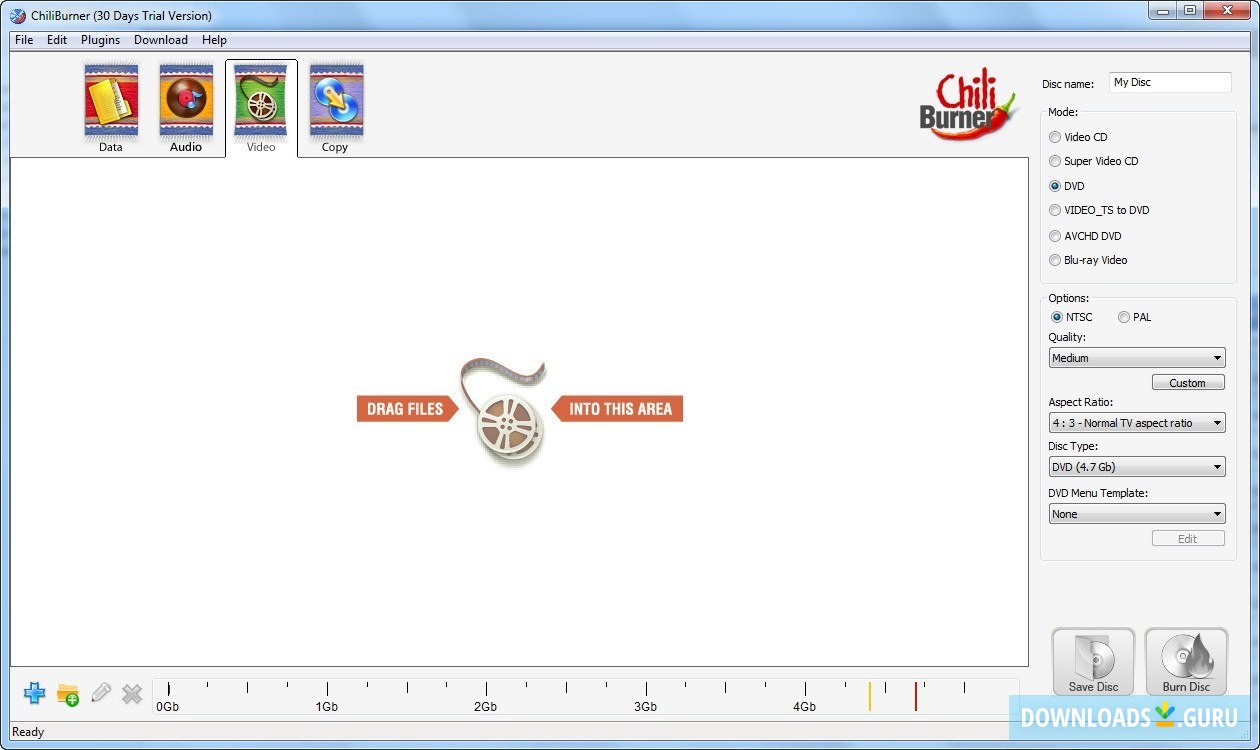Select Blu-ray Video mode
This screenshot has height=750, width=1260.
click(x=1088, y=260)
